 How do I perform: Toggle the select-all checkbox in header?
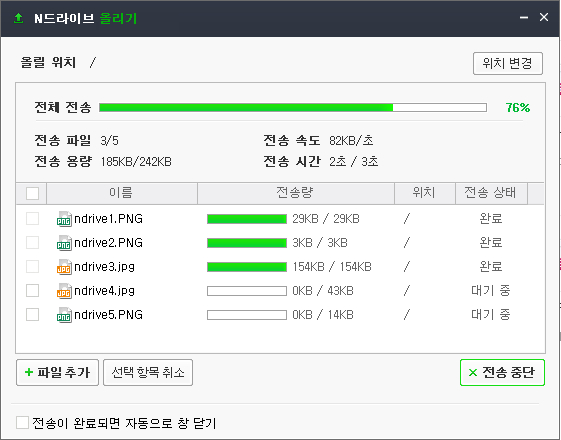pos(32,194)
